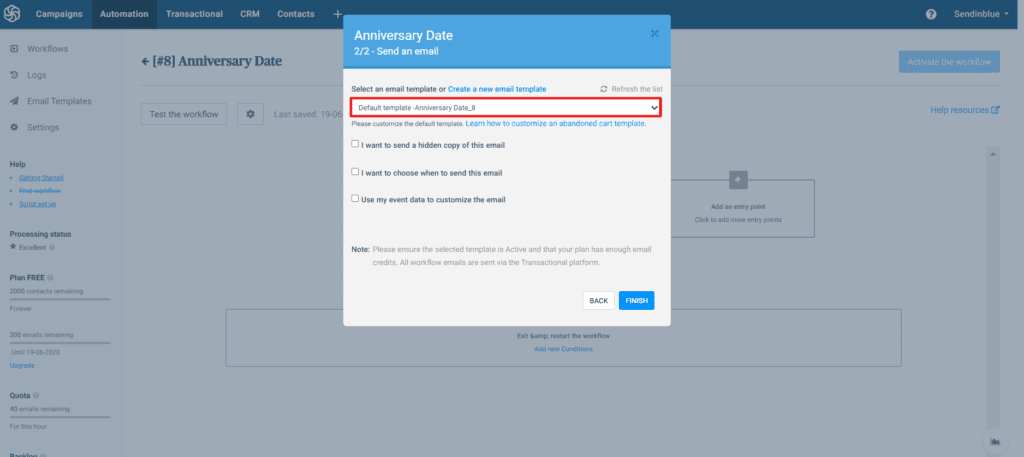Click the BACK button in dialog

point(599,301)
